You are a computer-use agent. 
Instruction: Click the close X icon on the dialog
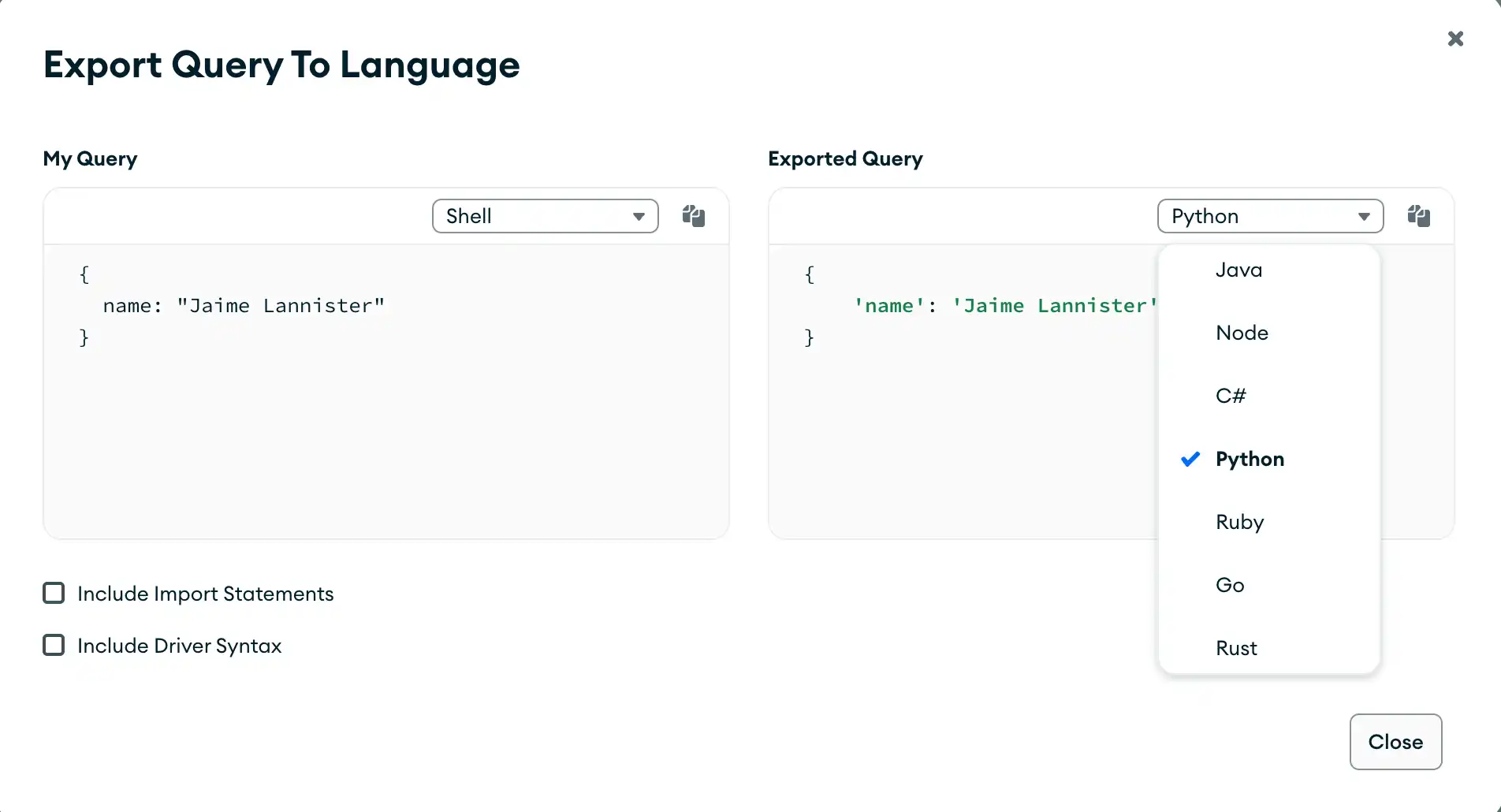(1455, 39)
